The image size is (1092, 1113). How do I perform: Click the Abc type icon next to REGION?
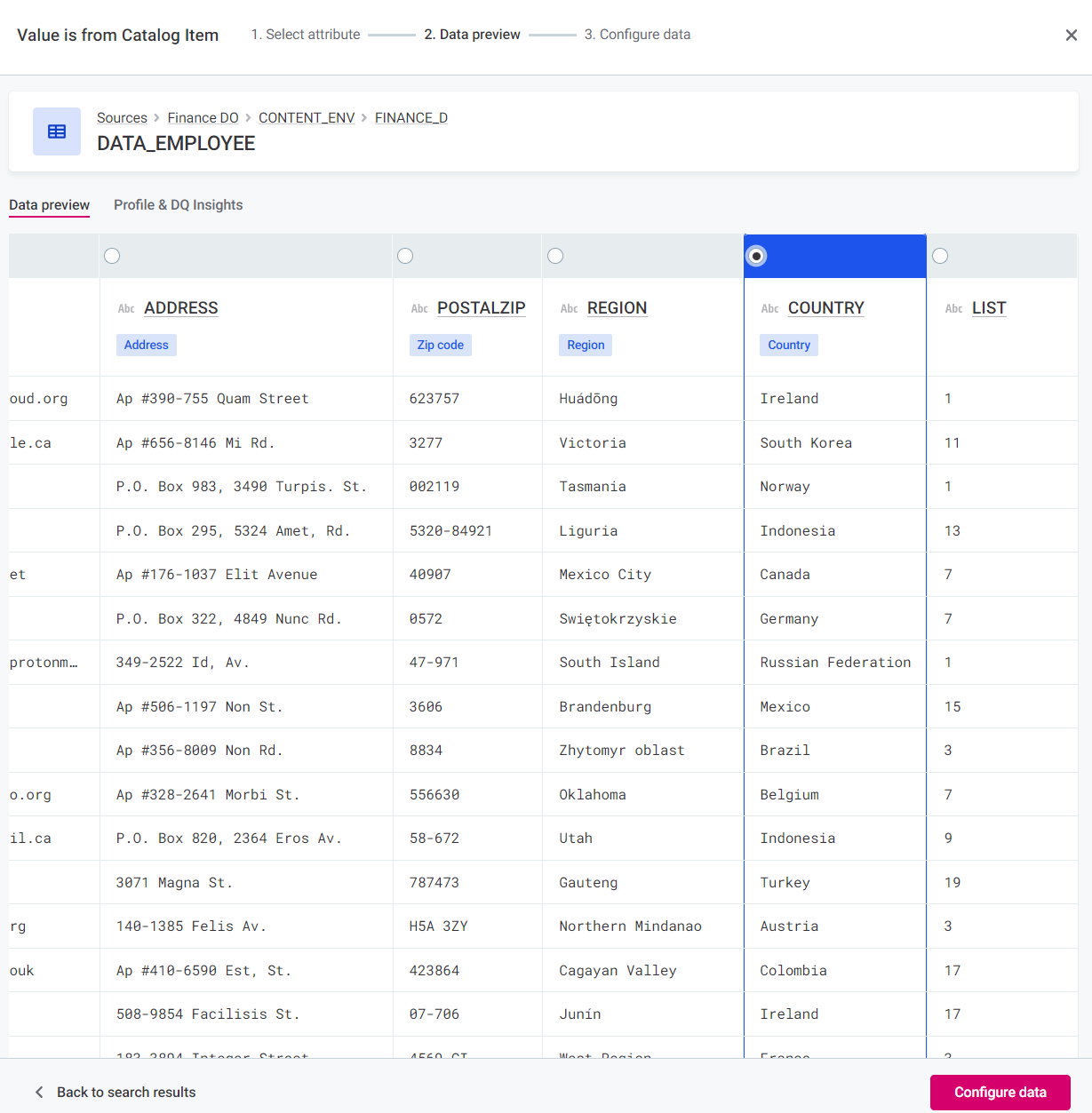tap(569, 308)
